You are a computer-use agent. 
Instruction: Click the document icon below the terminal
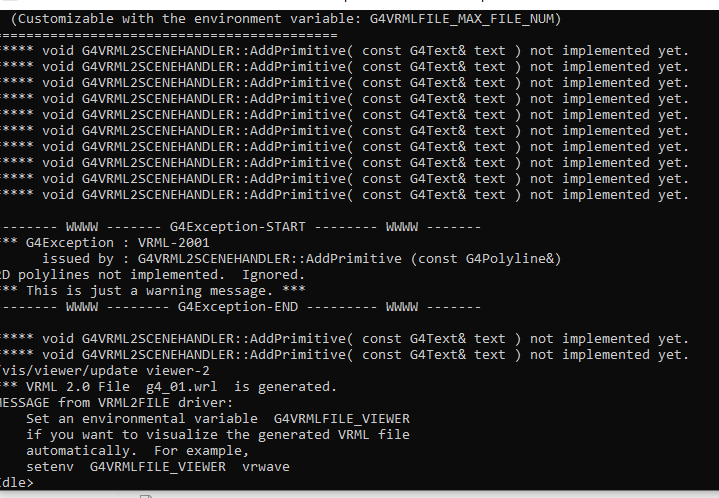click(146, 496)
